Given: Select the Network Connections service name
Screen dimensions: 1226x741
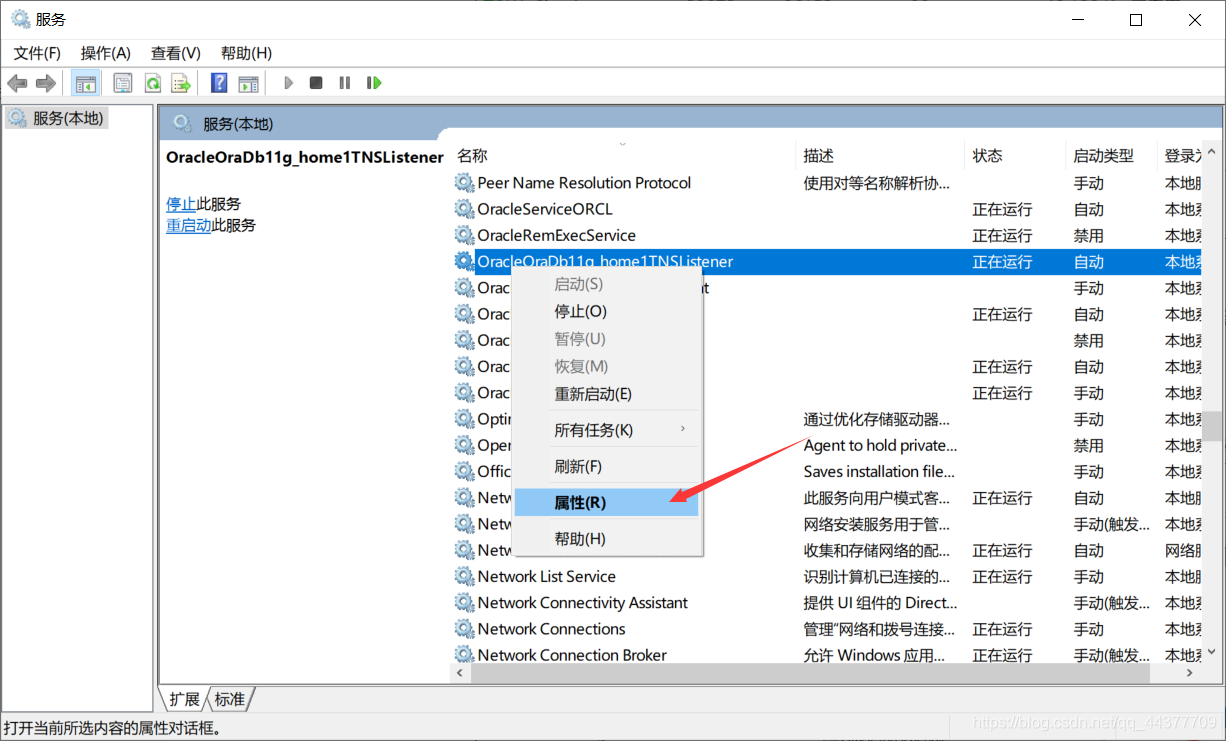Looking at the screenshot, I should click(x=551, y=629).
